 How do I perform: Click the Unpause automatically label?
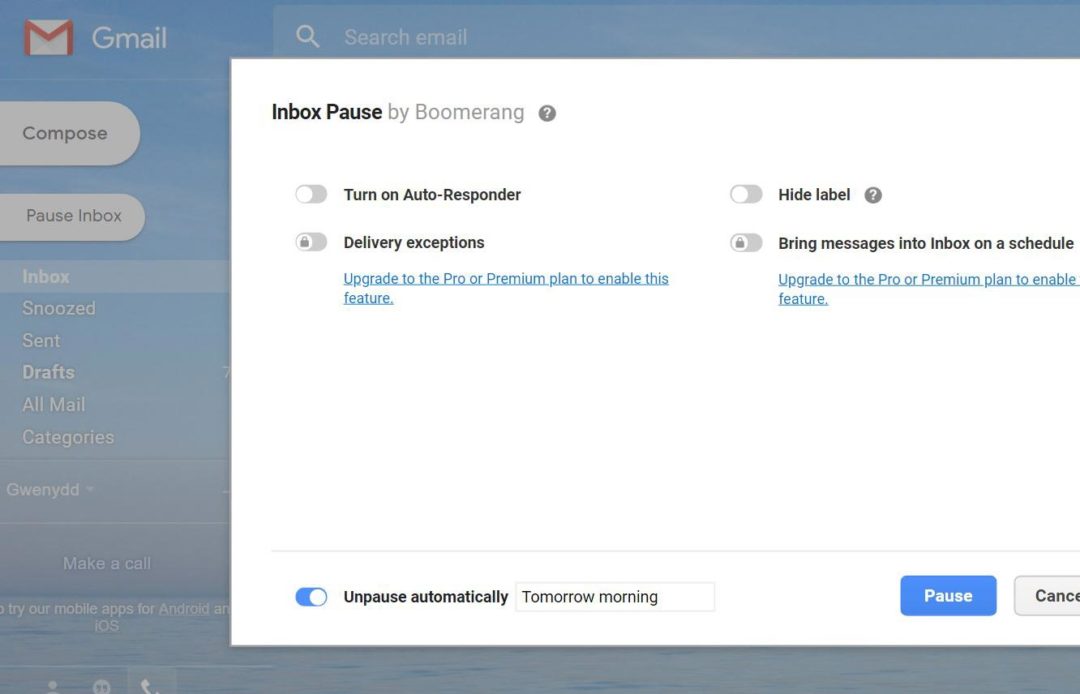(x=426, y=597)
